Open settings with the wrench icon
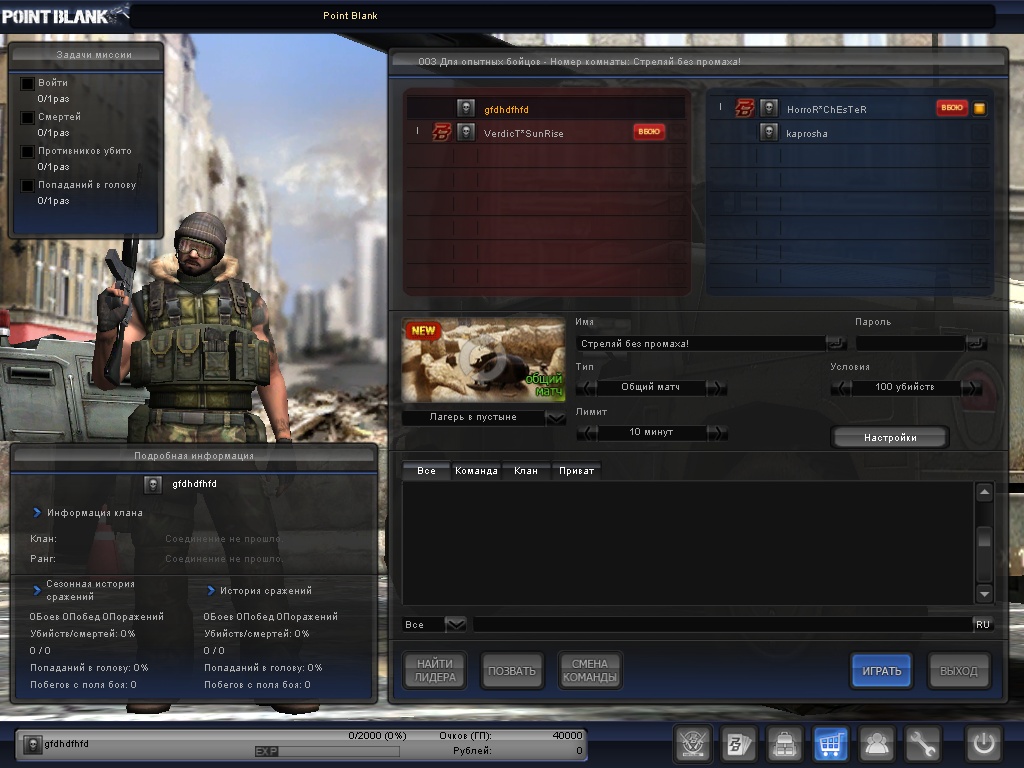Screen dimensions: 1024x768 923,744
